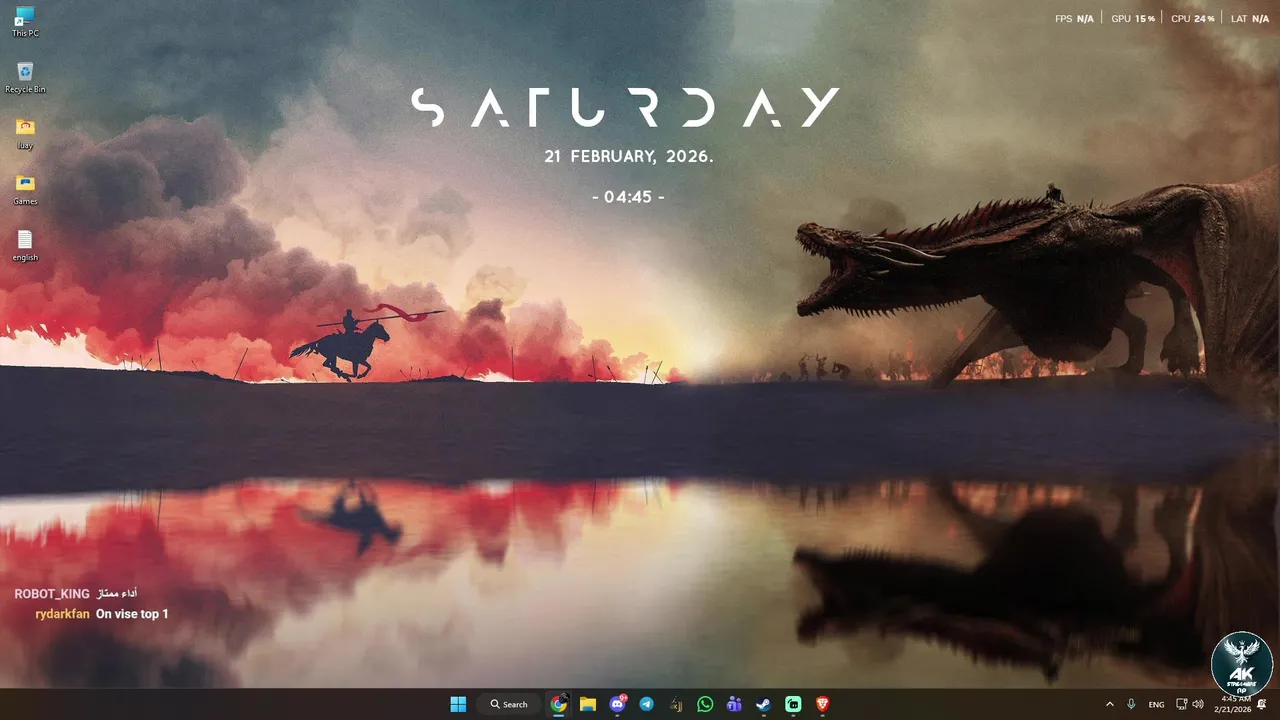Select the english text file icon
Viewport: 1280px width, 720px height.
(25, 245)
